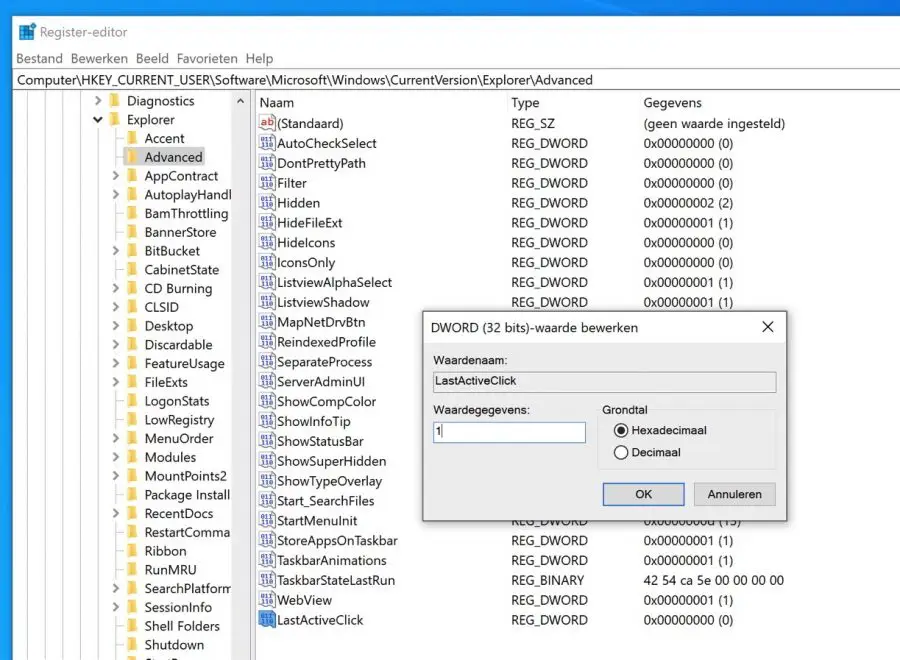The width and height of the screenshot is (900, 660).
Task: Click the ReindexedProfile value icon
Action: coord(267,341)
